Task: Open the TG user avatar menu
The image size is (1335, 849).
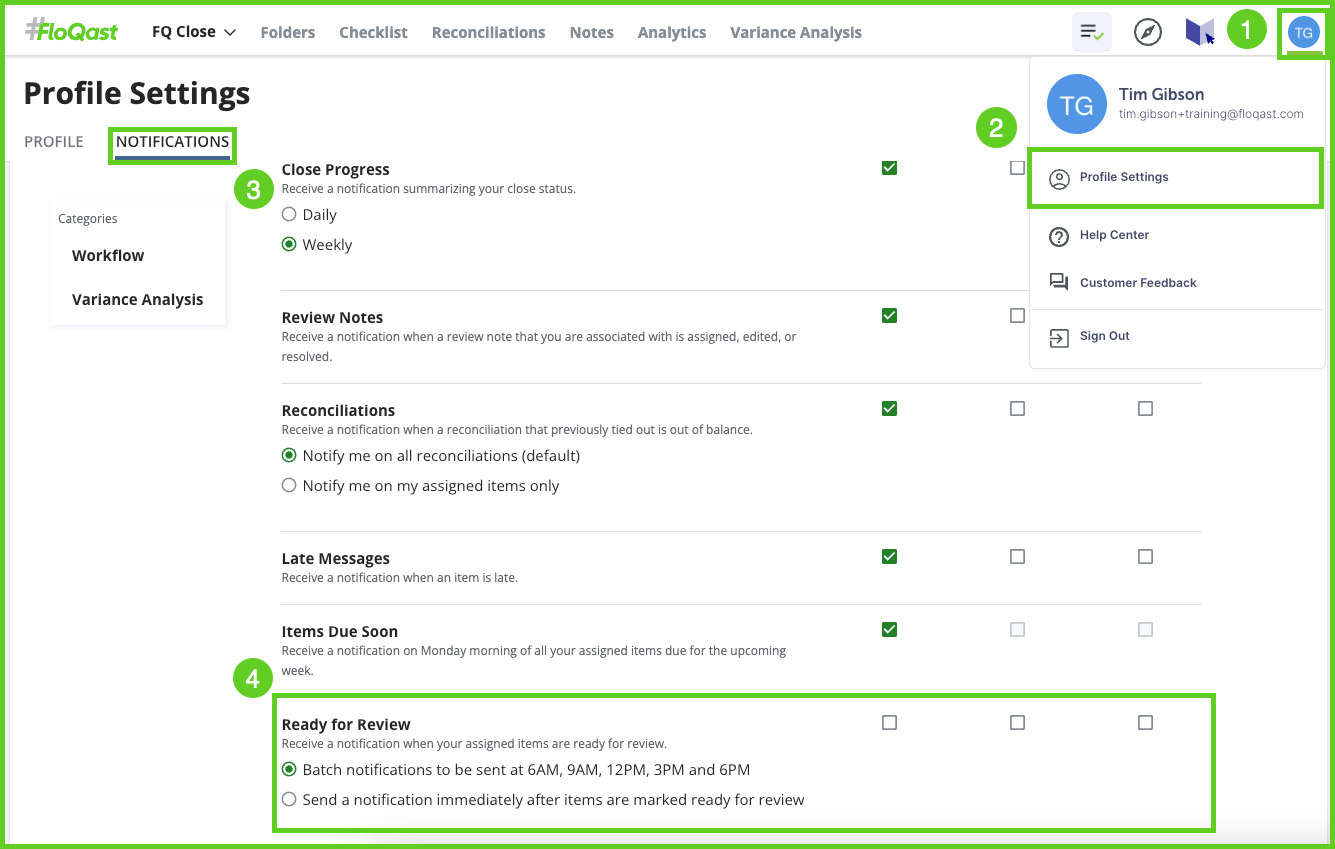Action: (x=1304, y=32)
